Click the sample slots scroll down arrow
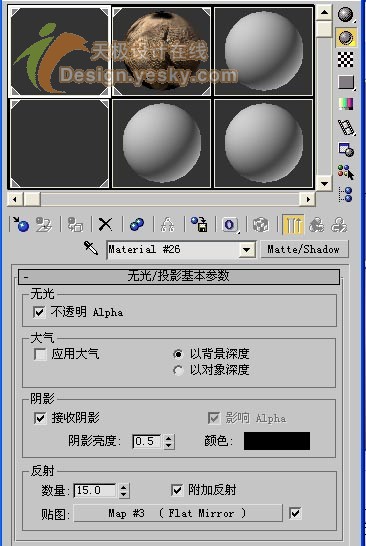366x546 pixels. (324, 183)
